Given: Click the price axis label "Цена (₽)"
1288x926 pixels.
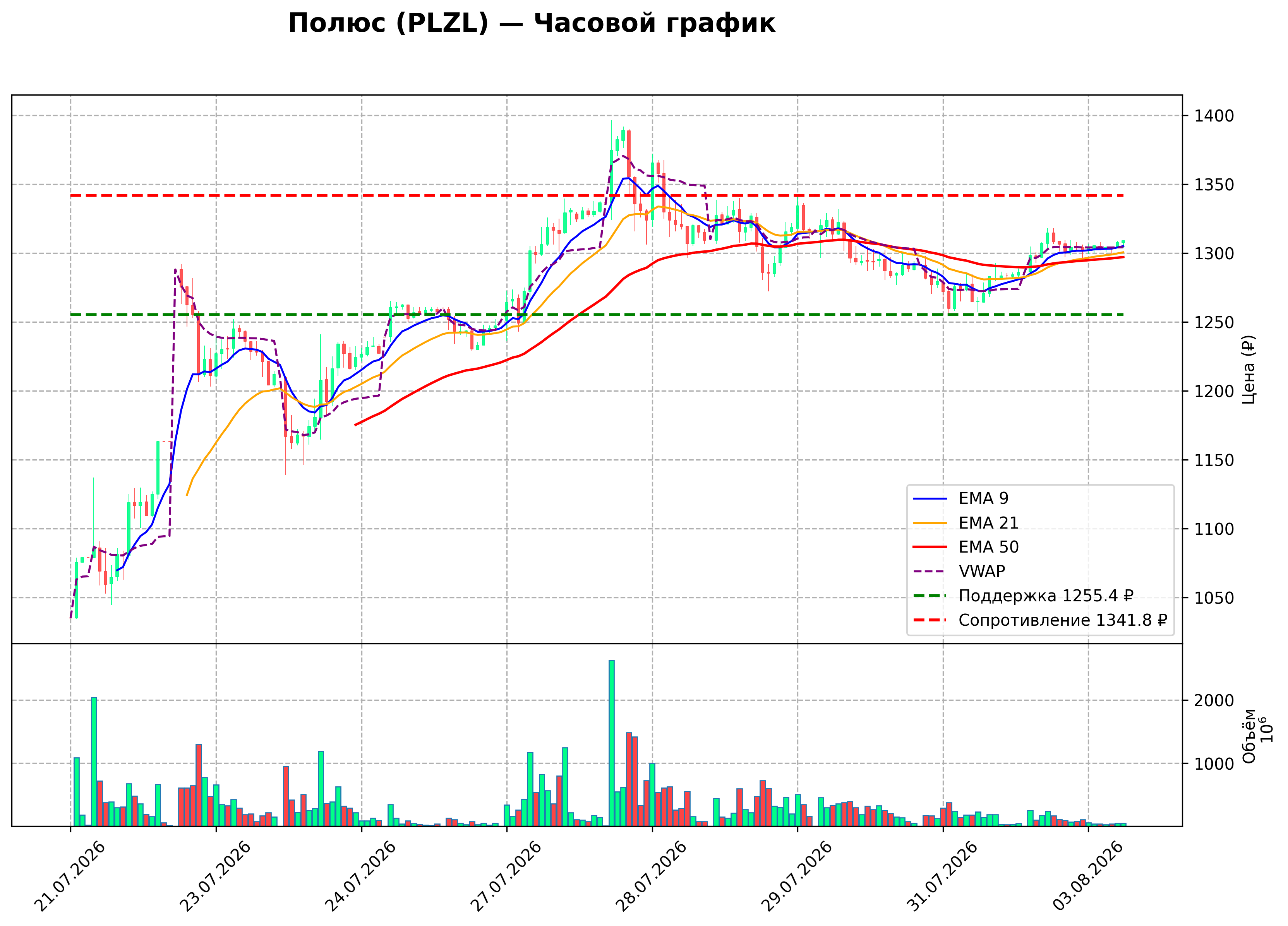Looking at the screenshot, I should (1249, 370).
